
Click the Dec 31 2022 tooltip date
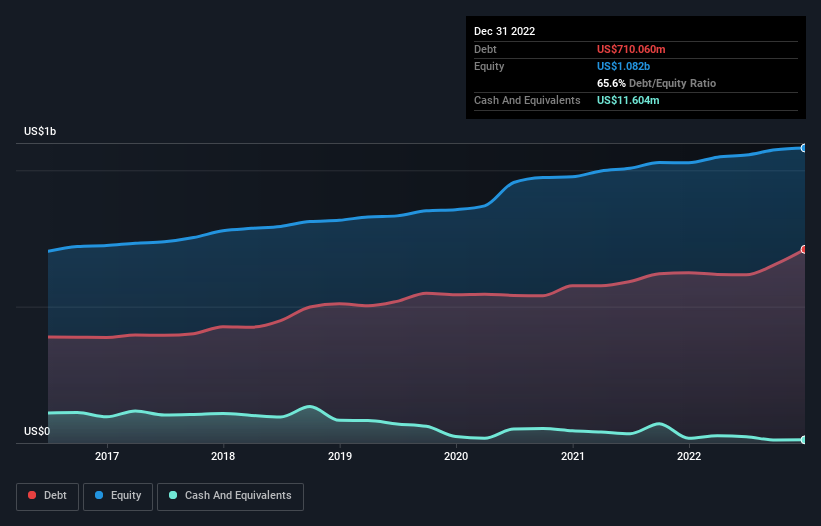pos(504,31)
